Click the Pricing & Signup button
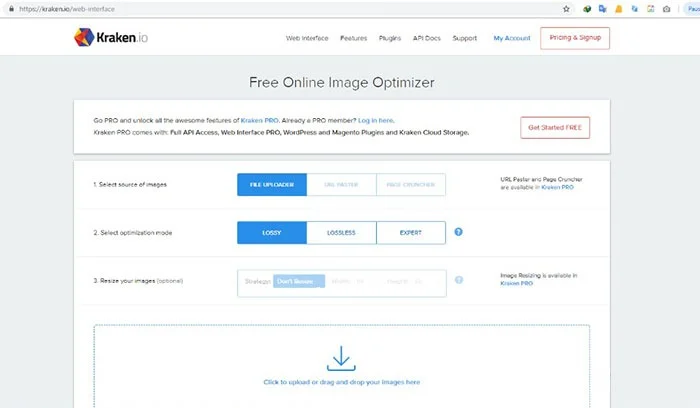Viewport: 700px width, 408px height. (575, 38)
